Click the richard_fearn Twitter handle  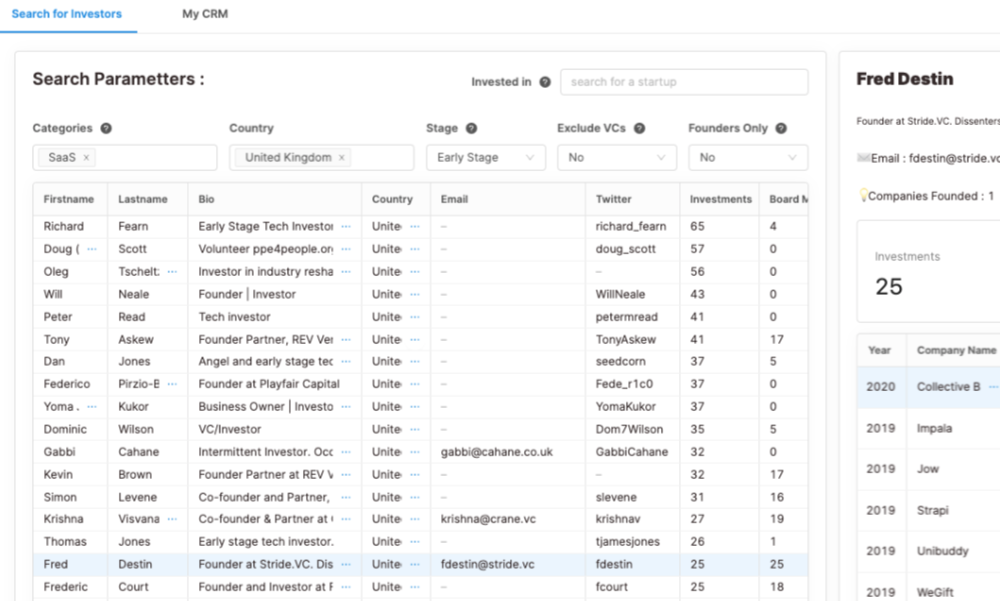631,226
